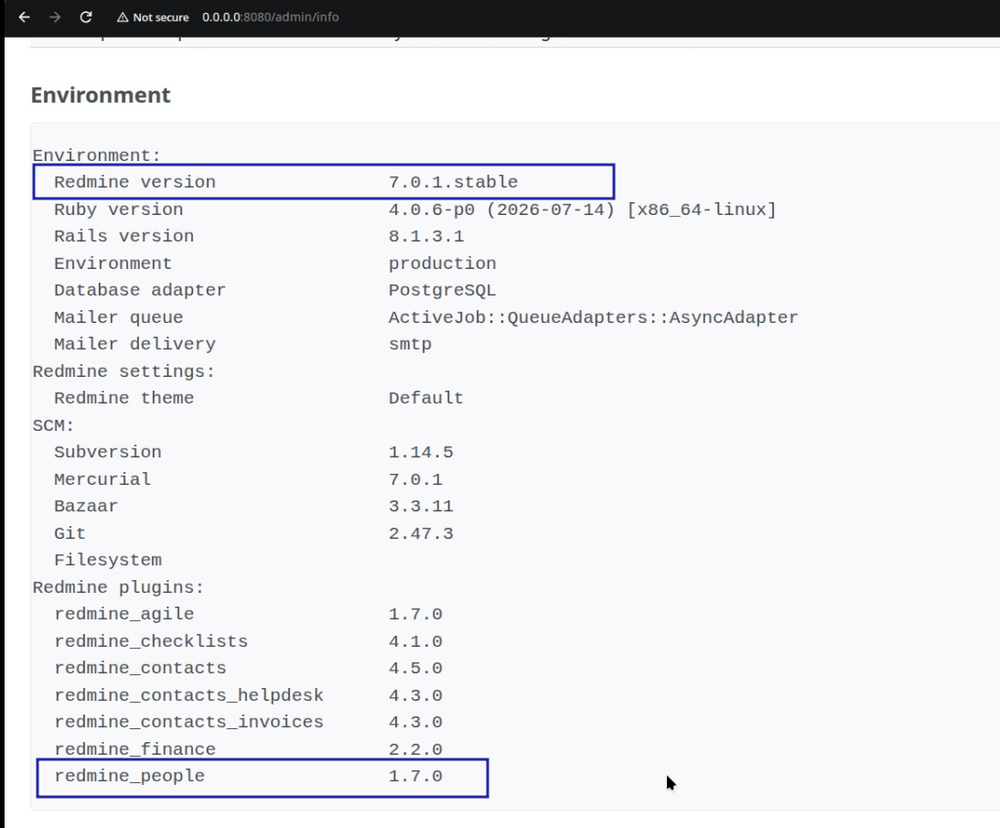Select the redmine_contacts_helpdesk plugin name
The image size is (1000, 828).
tap(188, 696)
